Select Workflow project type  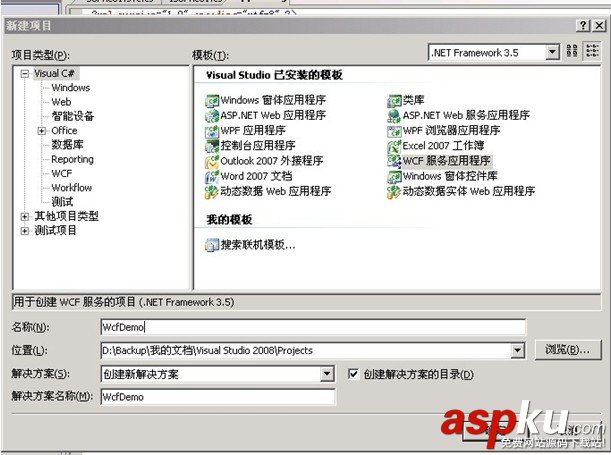(x=72, y=188)
